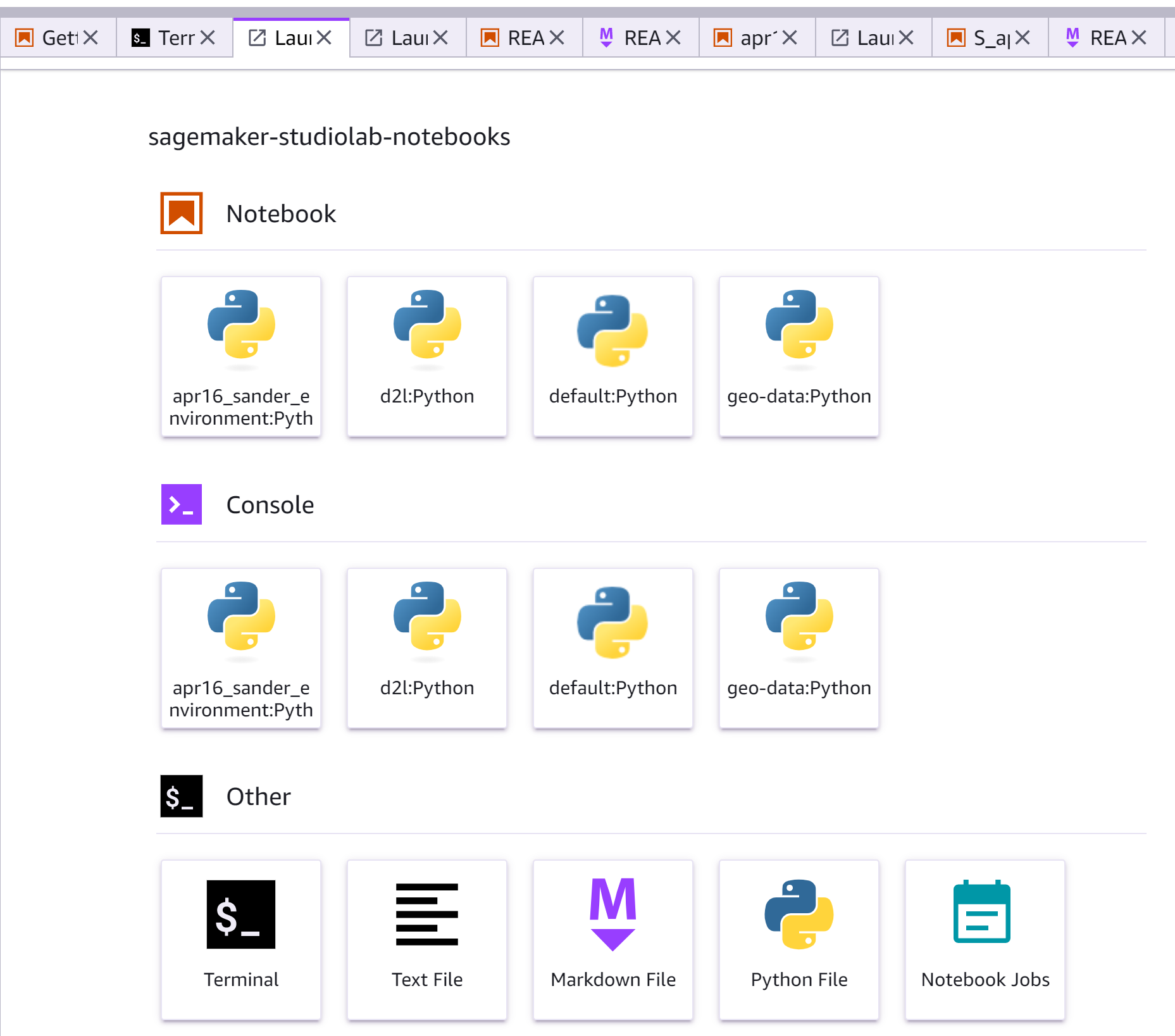1175x1036 pixels.
Task: Click the orange Notebook section icon
Action: pos(182,213)
